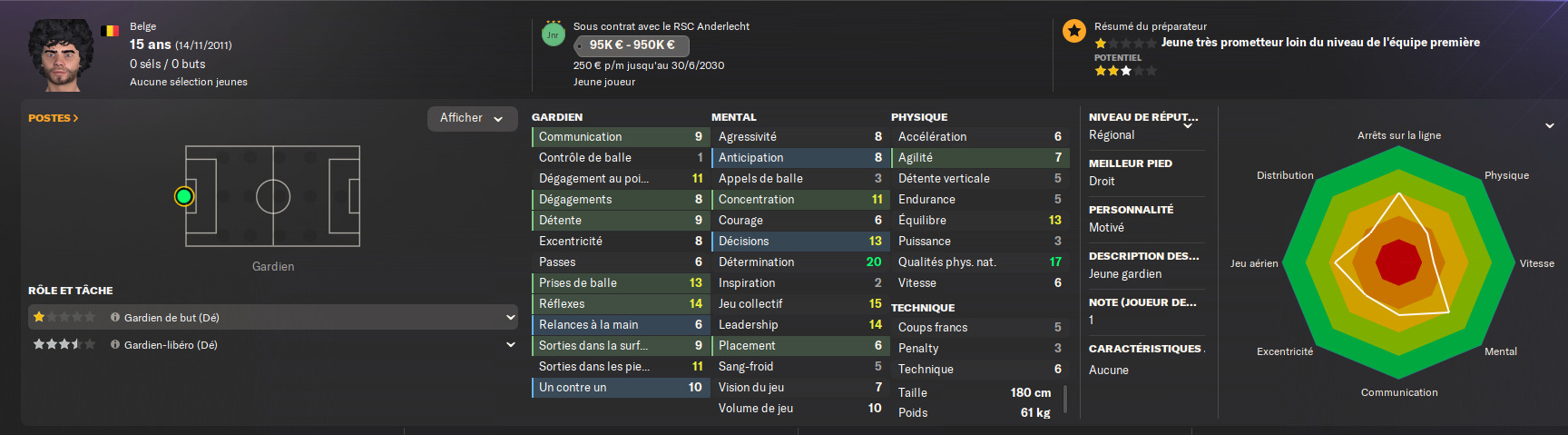1568x435 pixels.
Task: Select the green goalkeeper position dot on pitch
Action: click(x=184, y=196)
